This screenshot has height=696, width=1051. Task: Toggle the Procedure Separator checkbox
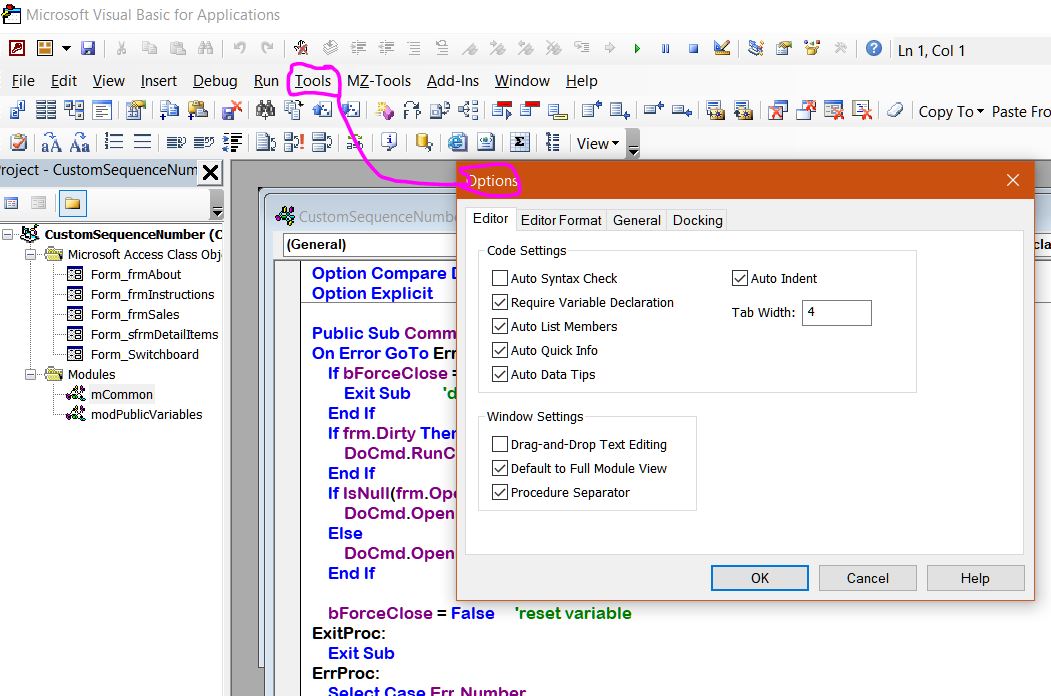point(499,492)
